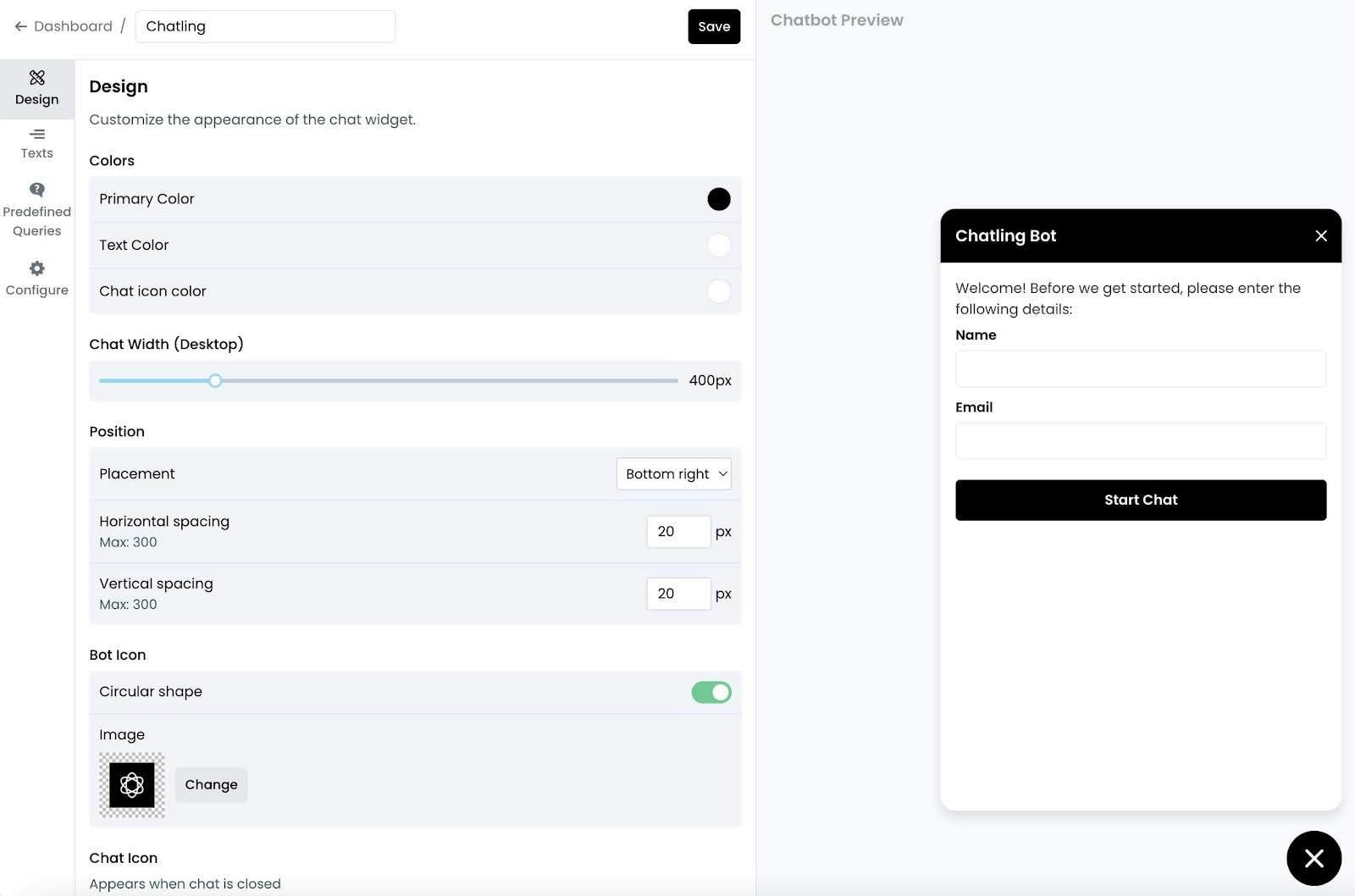1355x896 pixels.
Task: Click the Design crossed-tools icon
Action: click(37, 78)
